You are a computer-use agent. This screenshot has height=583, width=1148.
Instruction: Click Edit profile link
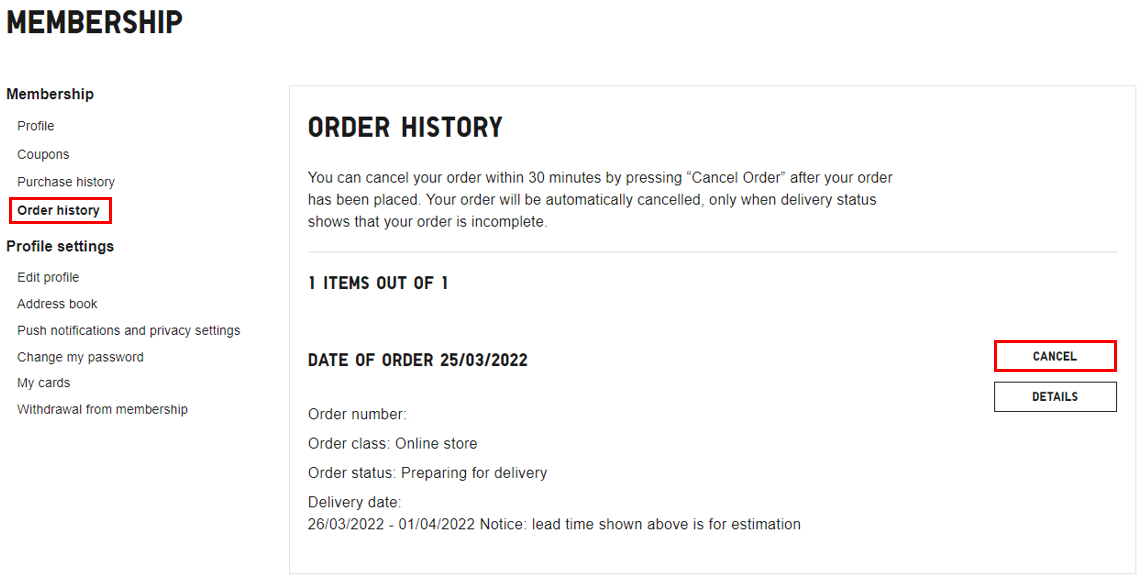point(48,277)
